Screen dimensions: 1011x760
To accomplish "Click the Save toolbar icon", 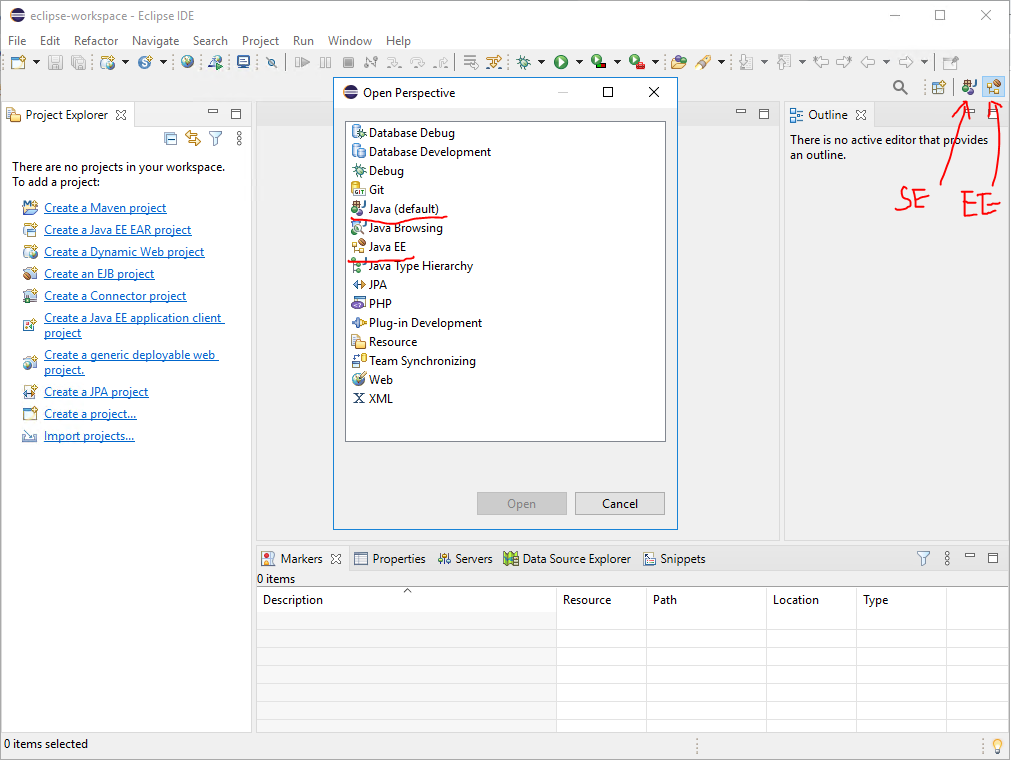I will click(x=55, y=63).
